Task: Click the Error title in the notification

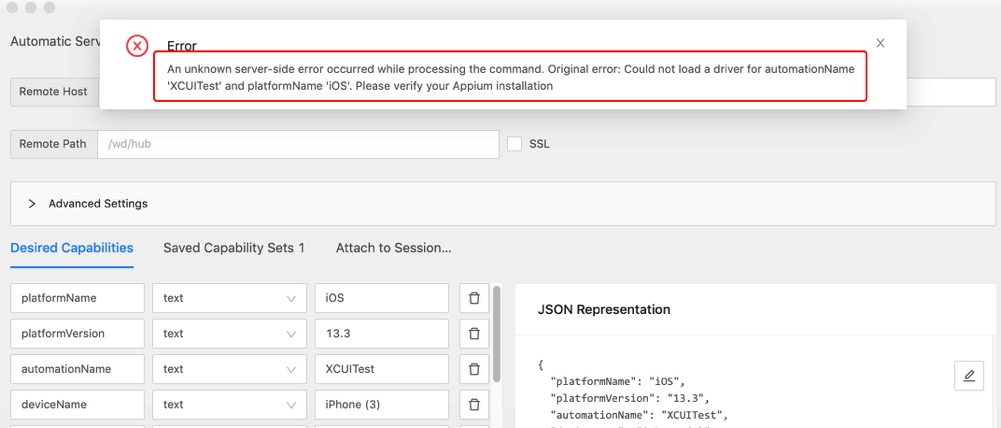Action: pyautogui.click(x=181, y=46)
